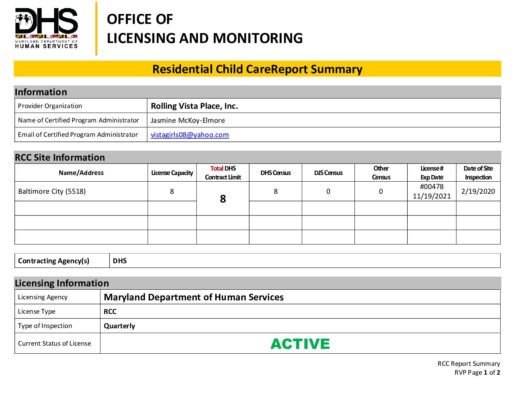Click the 2/19/2020 site inspection date
The image size is (518, 400).
point(478,191)
